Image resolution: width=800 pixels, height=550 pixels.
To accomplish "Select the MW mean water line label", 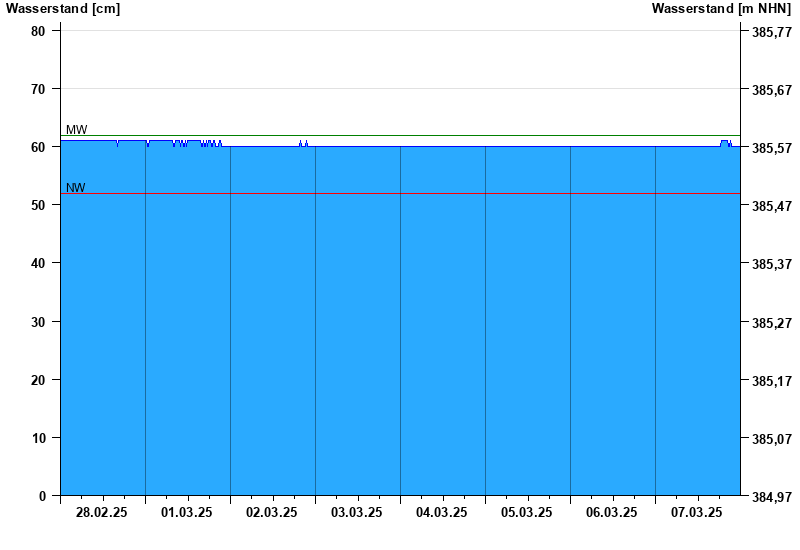I will (x=76, y=130).
